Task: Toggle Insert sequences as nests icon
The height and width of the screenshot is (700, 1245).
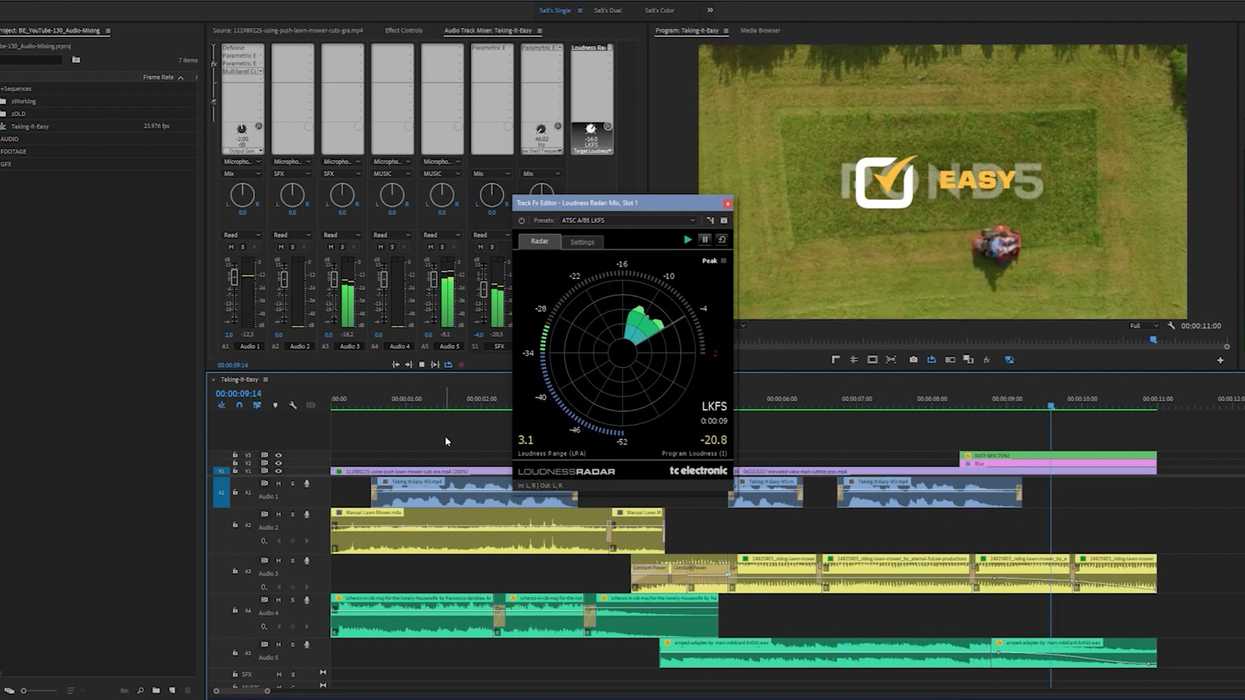Action: pyautogui.click(x=221, y=405)
